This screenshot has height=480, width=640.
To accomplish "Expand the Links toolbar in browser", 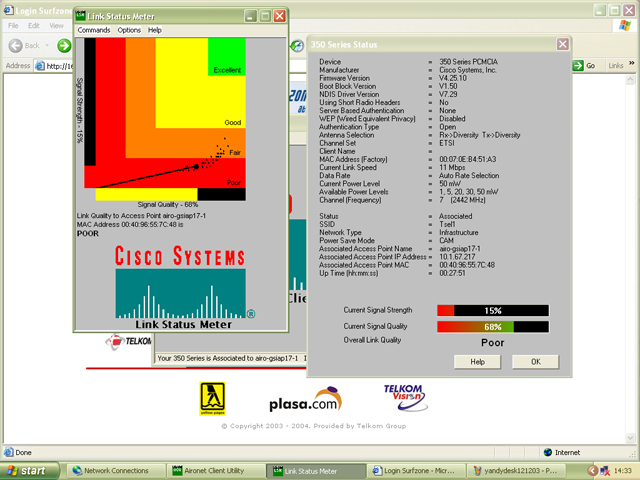I will tap(617, 65).
